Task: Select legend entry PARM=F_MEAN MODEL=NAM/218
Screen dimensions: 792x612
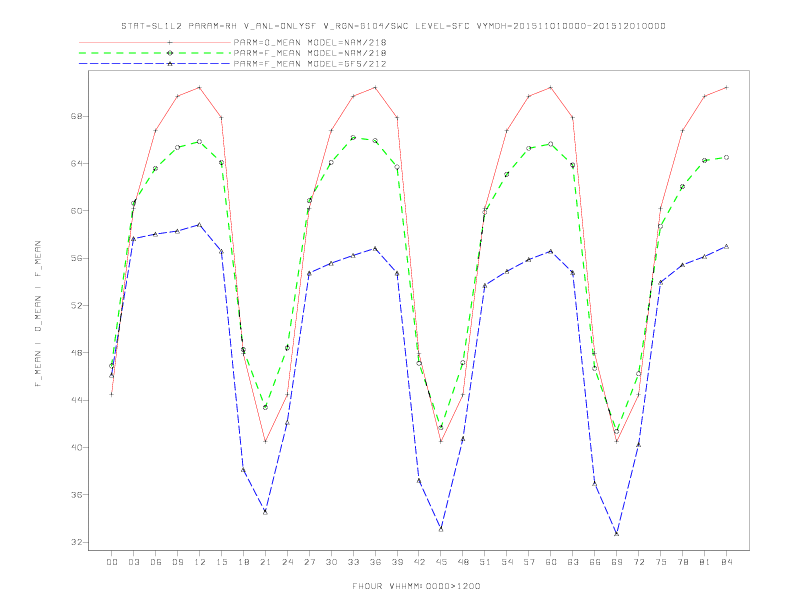Action: coord(310,53)
